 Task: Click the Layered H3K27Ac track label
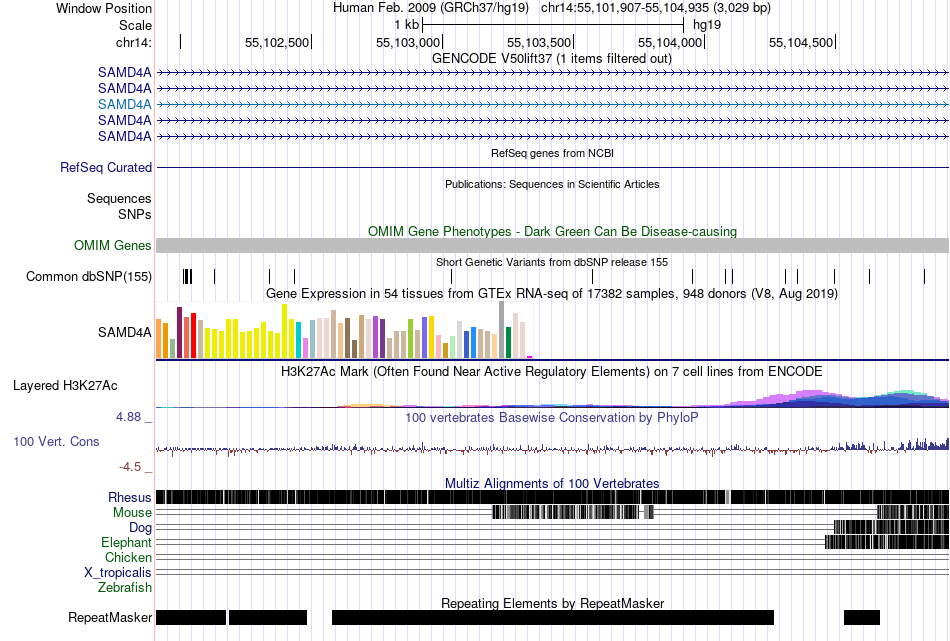pos(65,385)
